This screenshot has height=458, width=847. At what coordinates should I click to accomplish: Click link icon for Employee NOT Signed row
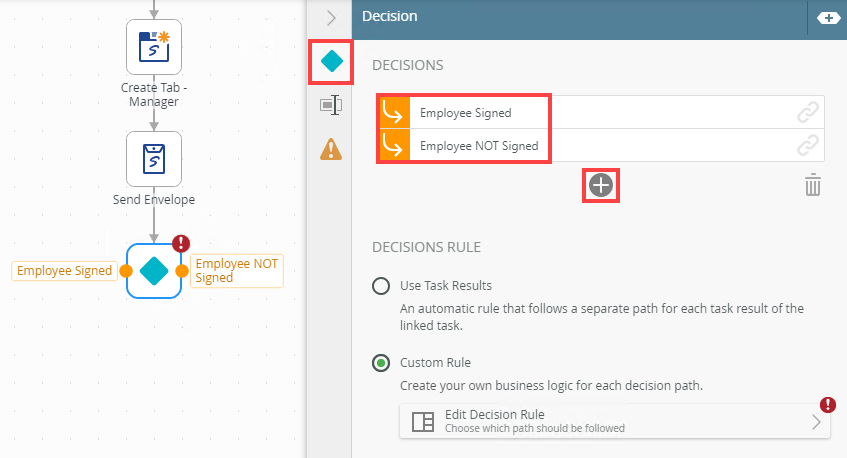click(808, 146)
